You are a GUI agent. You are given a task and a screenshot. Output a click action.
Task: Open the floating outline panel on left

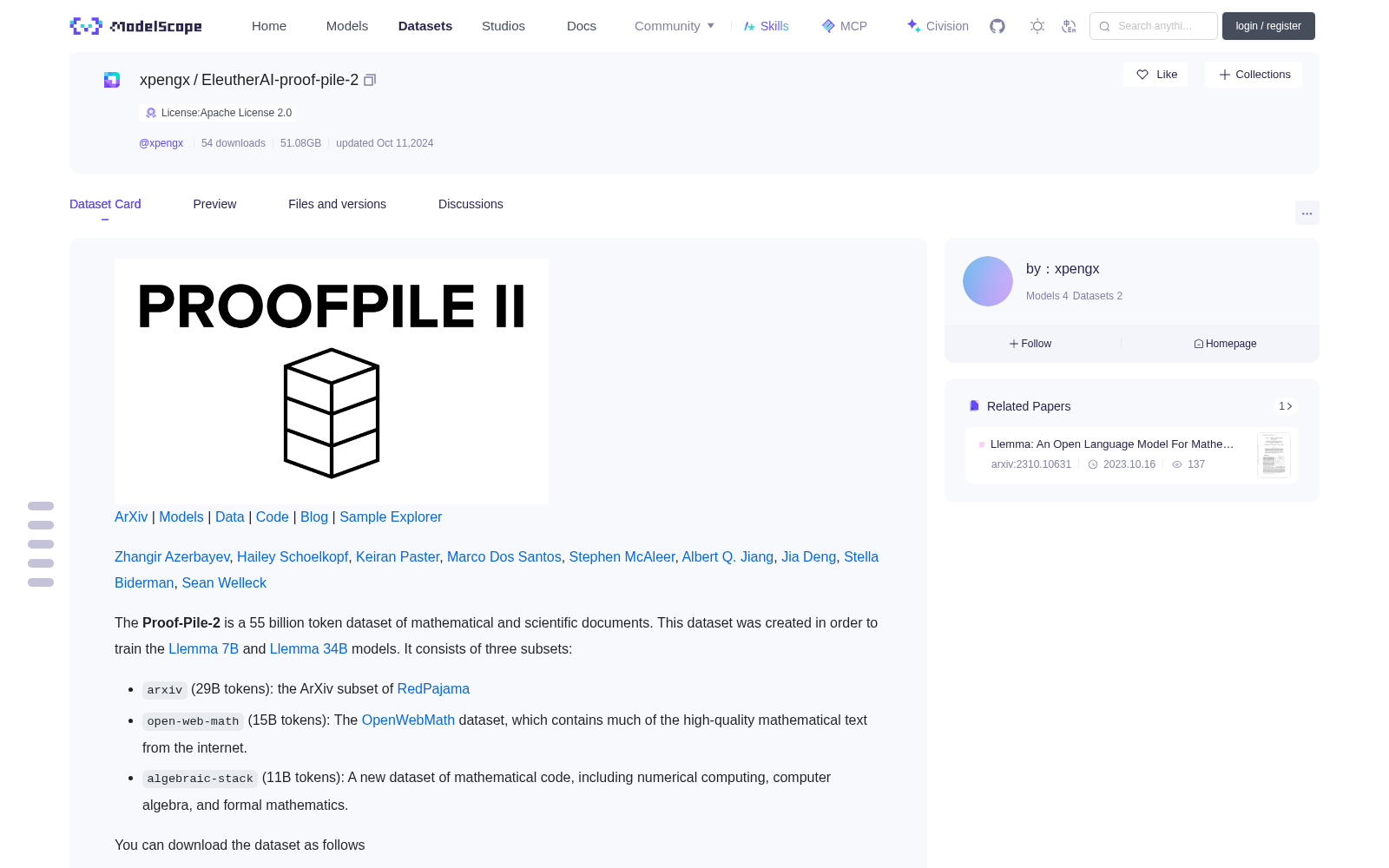pos(41,544)
